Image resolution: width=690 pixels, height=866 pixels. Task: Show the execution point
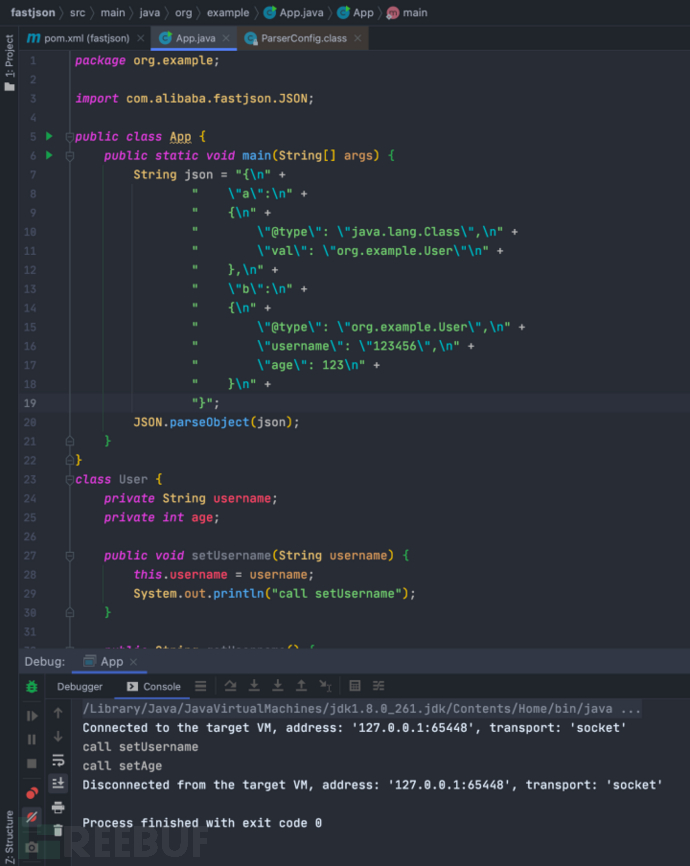(x=201, y=686)
